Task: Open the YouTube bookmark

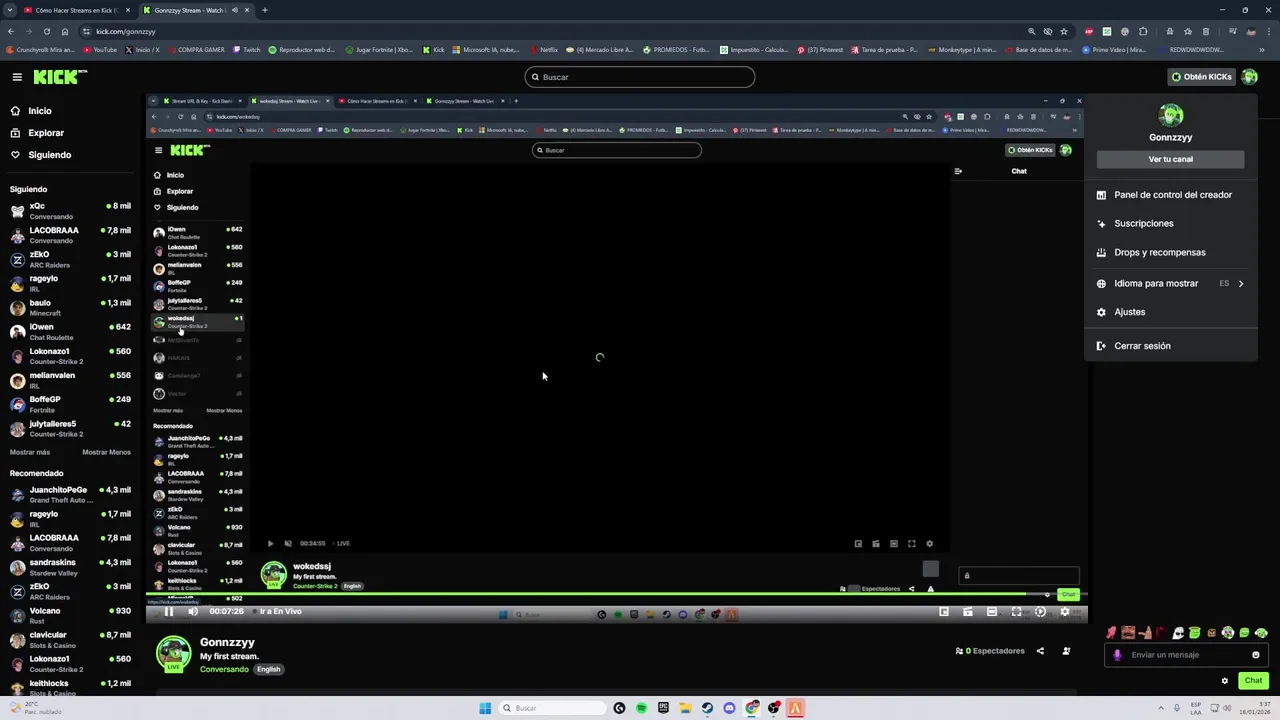Action: pyautogui.click(x=100, y=49)
